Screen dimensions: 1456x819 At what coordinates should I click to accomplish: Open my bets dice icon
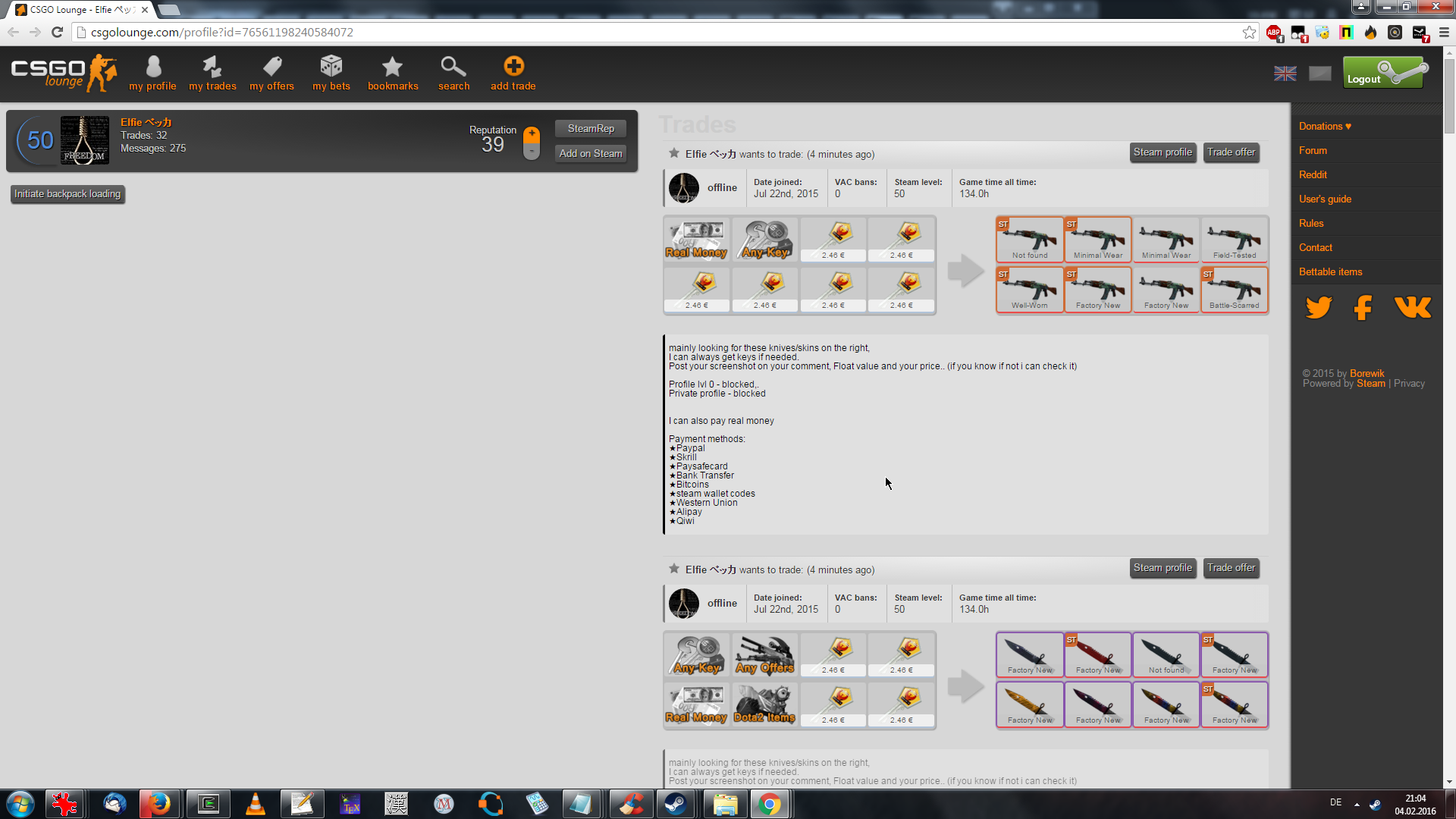[x=331, y=67]
